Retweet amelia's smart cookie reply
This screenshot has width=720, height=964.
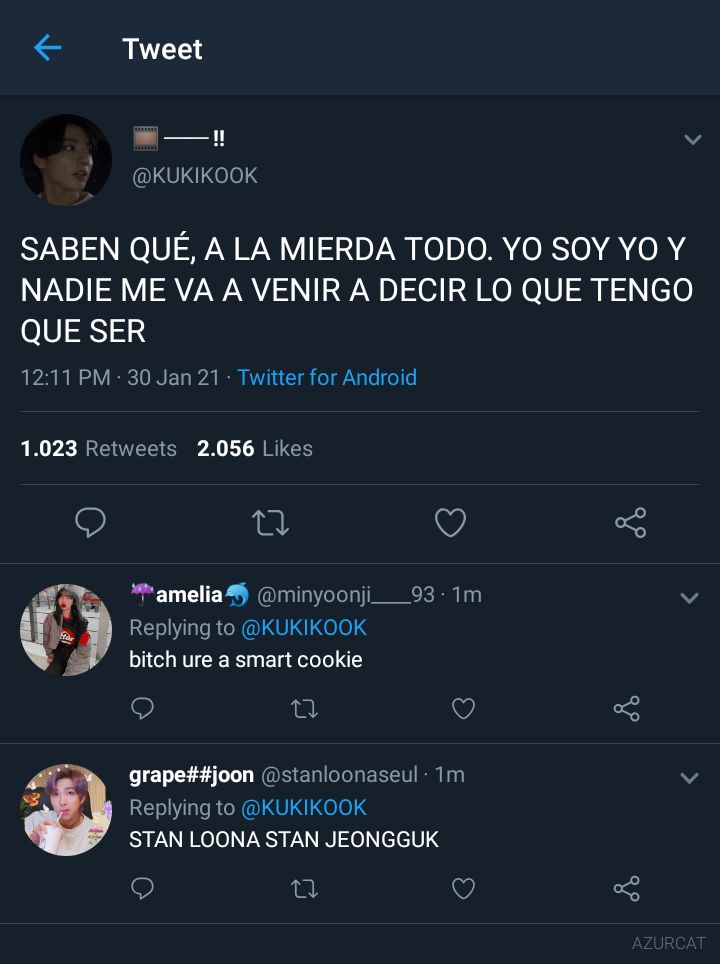304,708
